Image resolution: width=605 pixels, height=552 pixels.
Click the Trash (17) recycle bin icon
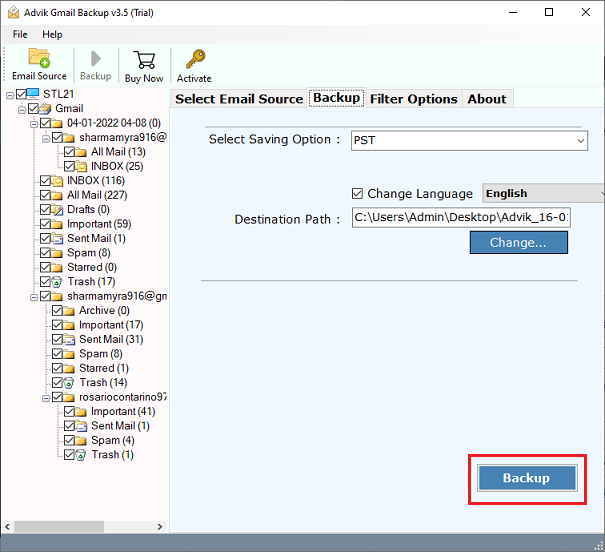coord(57,282)
